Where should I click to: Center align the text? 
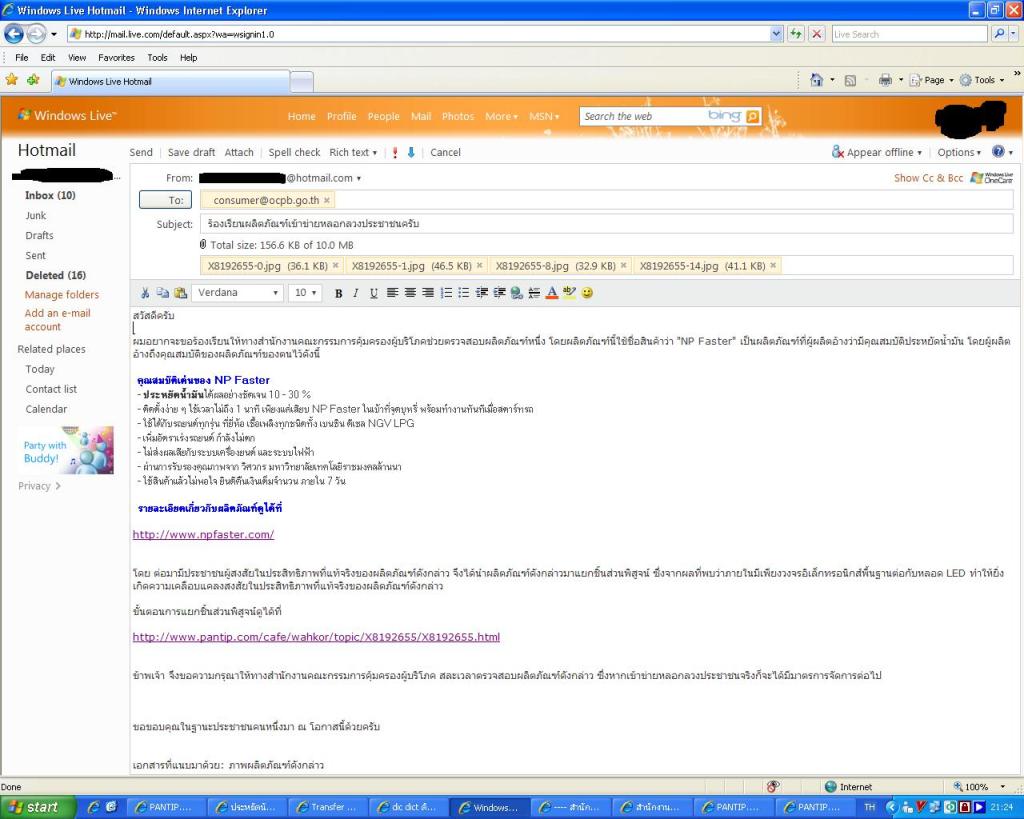[409, 293]
